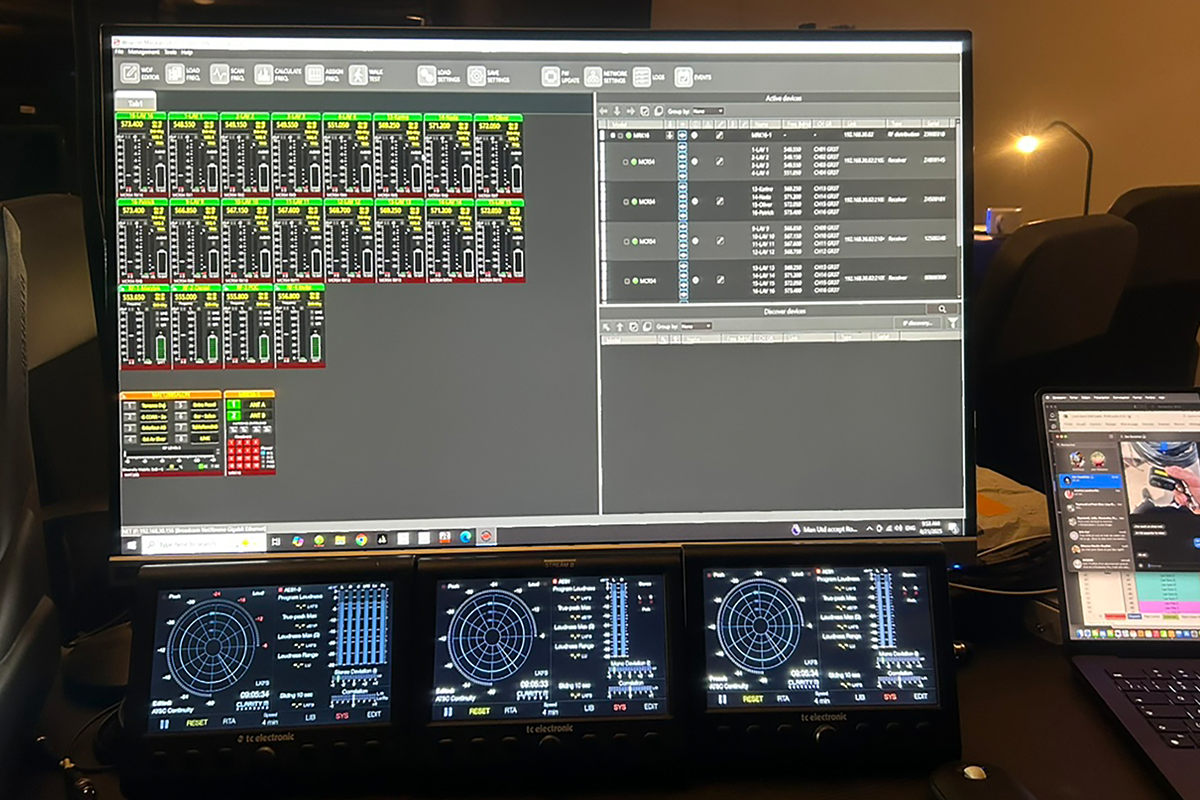Open Group by dropdown in Active devices
The image size is (1200, 800).
coord(706,111)
